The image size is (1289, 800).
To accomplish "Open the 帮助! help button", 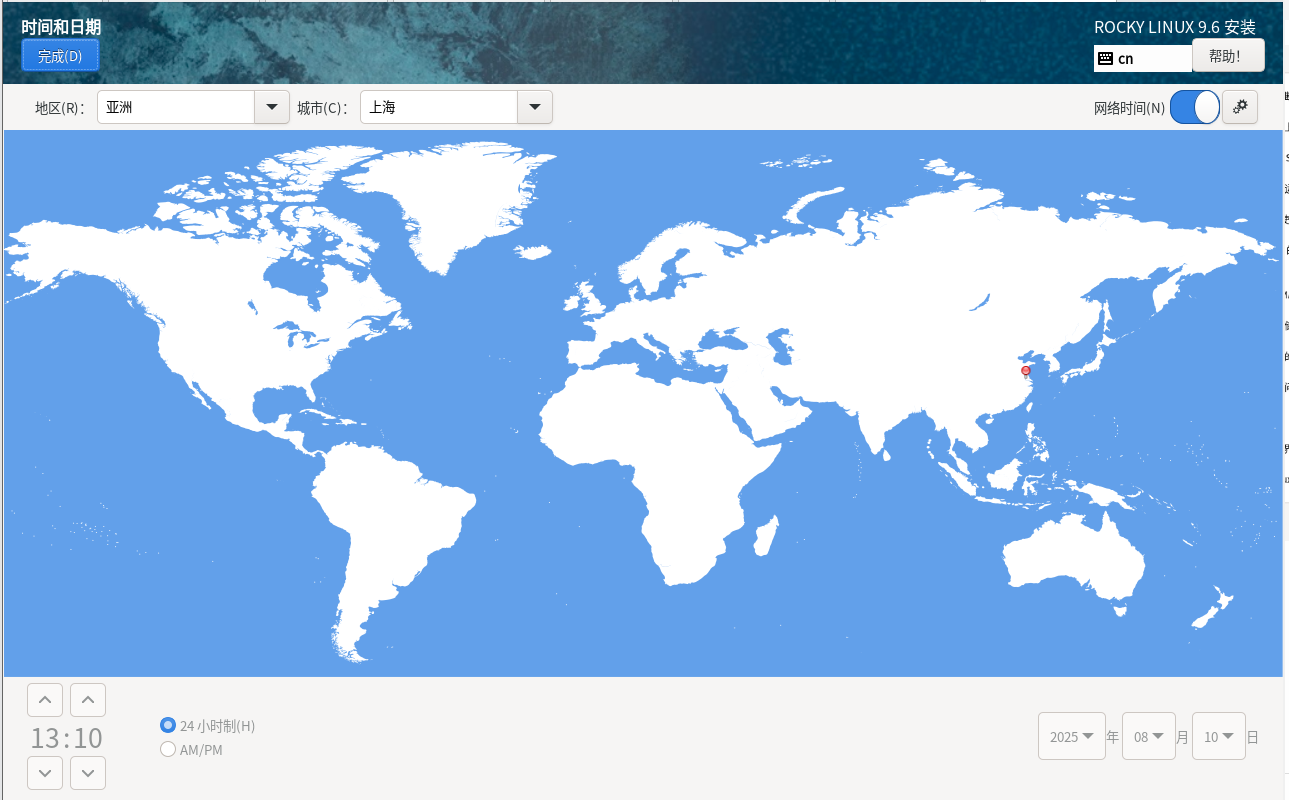I will coord(1228,56).
